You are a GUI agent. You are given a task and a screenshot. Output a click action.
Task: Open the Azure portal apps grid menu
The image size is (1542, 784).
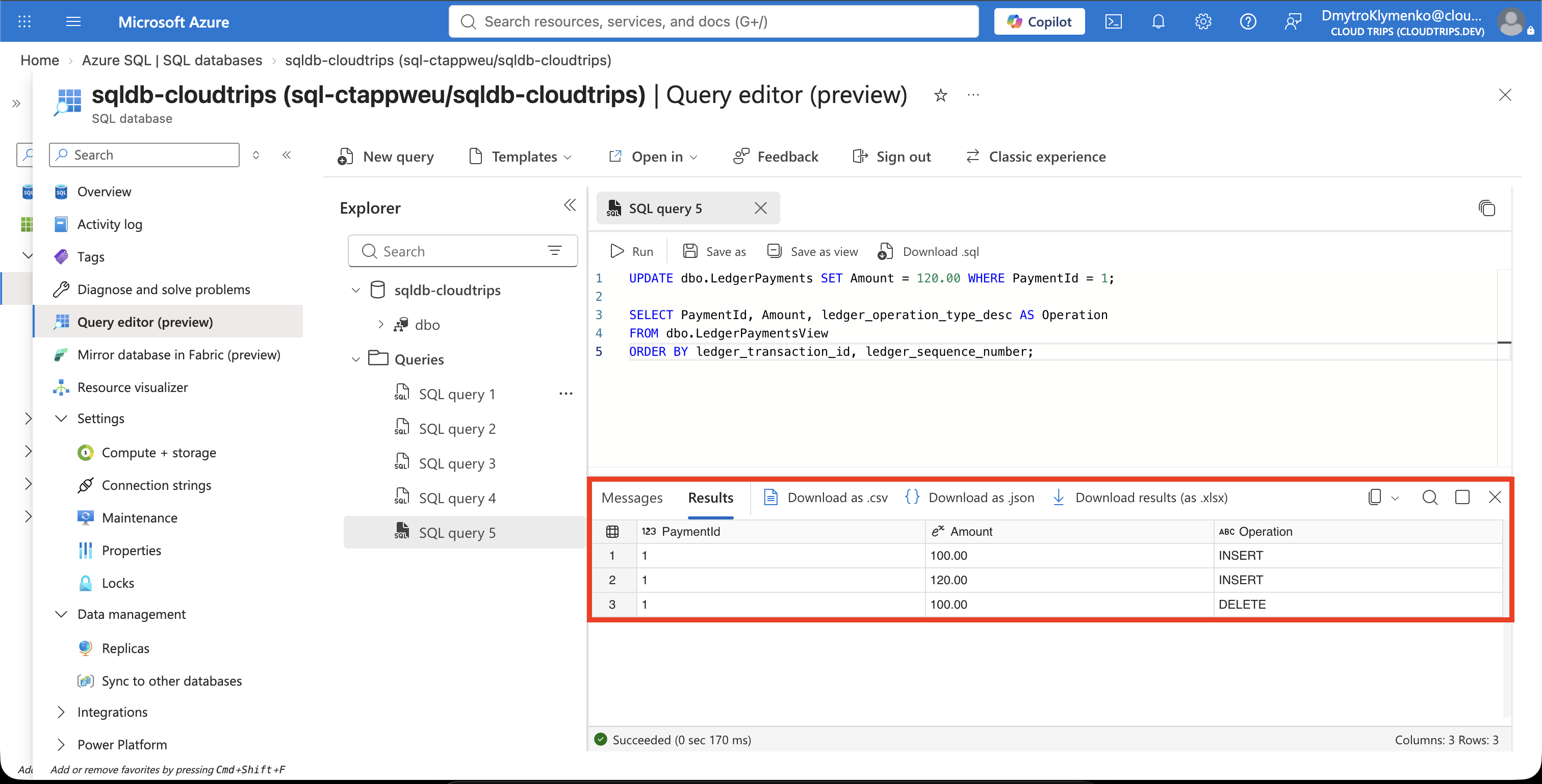point(24,21)
